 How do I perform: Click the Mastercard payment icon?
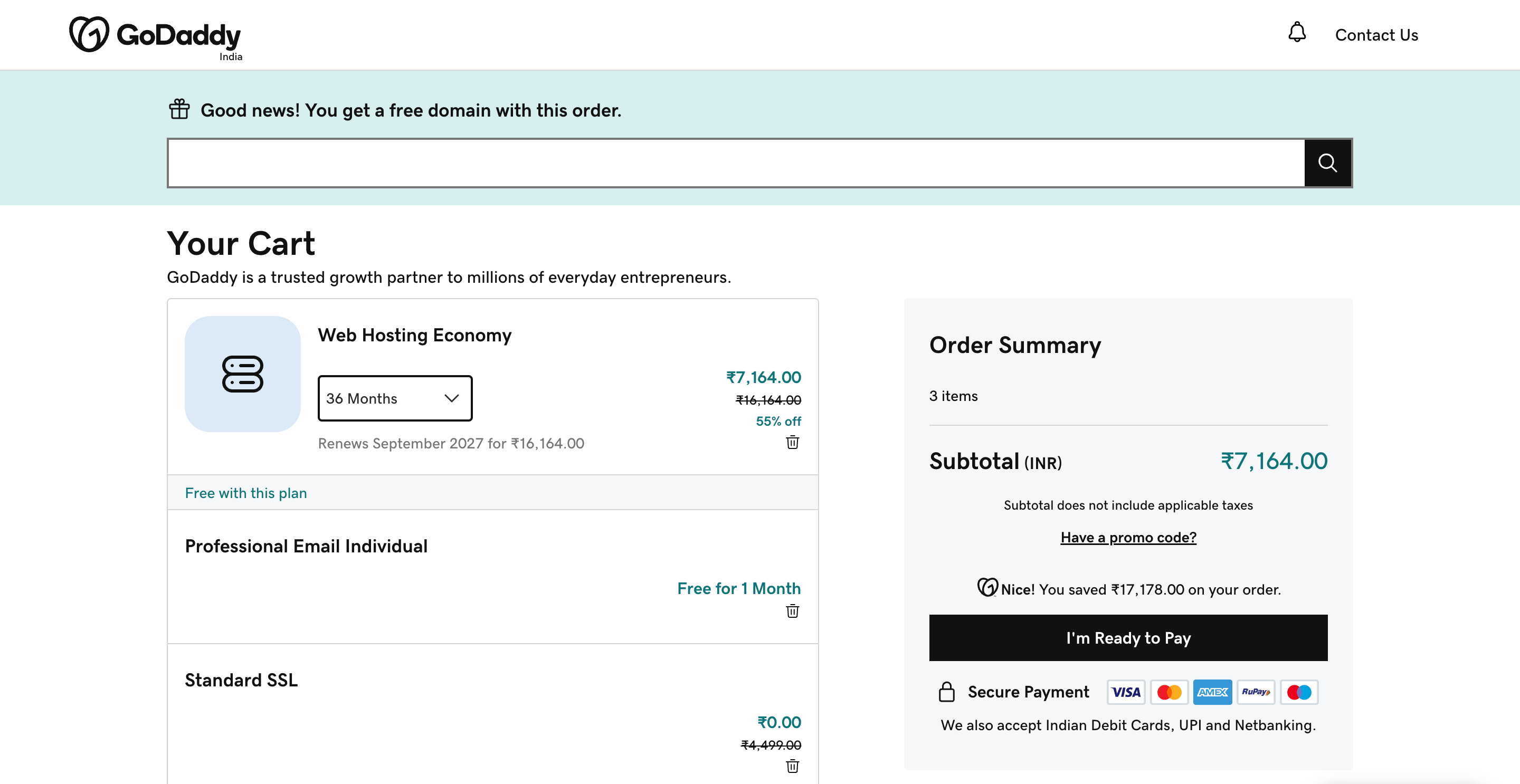tap(1169, 692)
